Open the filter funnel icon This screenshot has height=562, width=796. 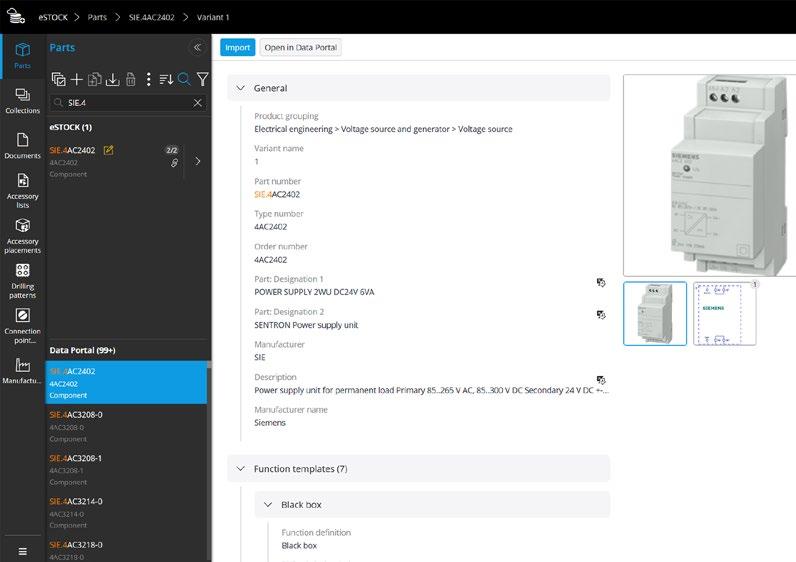pos(203,79)
